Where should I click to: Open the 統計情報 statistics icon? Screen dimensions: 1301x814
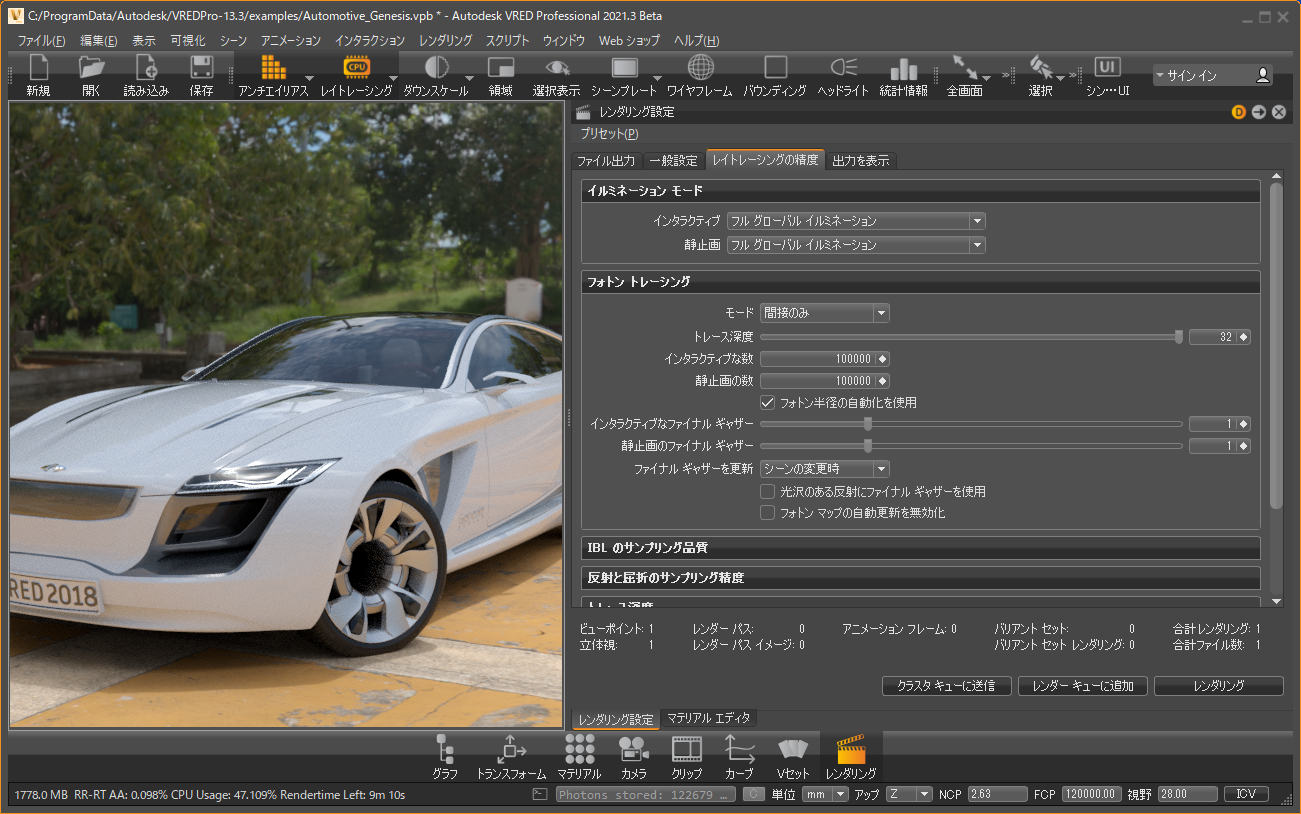pos(903,68)
